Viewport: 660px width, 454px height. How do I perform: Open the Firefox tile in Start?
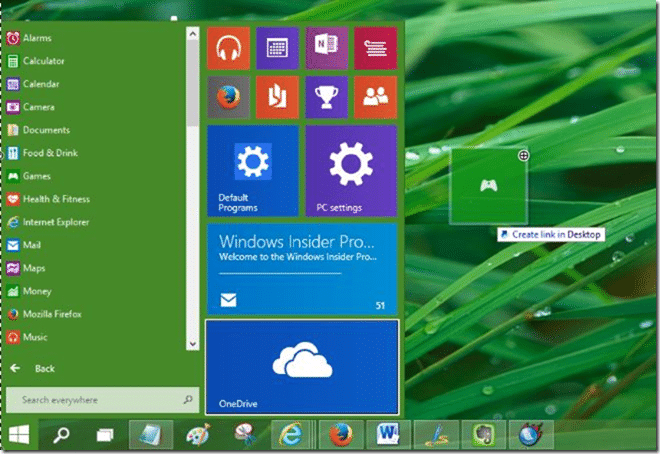click(229, 97)
